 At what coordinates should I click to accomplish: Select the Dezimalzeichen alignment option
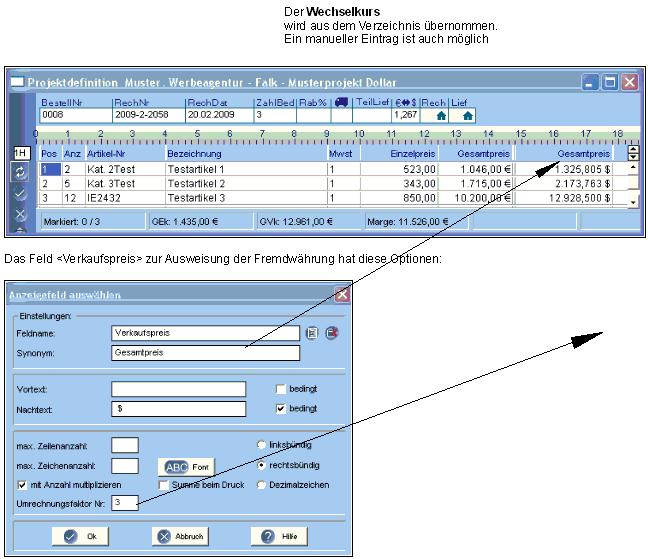(x=263, y=485)
